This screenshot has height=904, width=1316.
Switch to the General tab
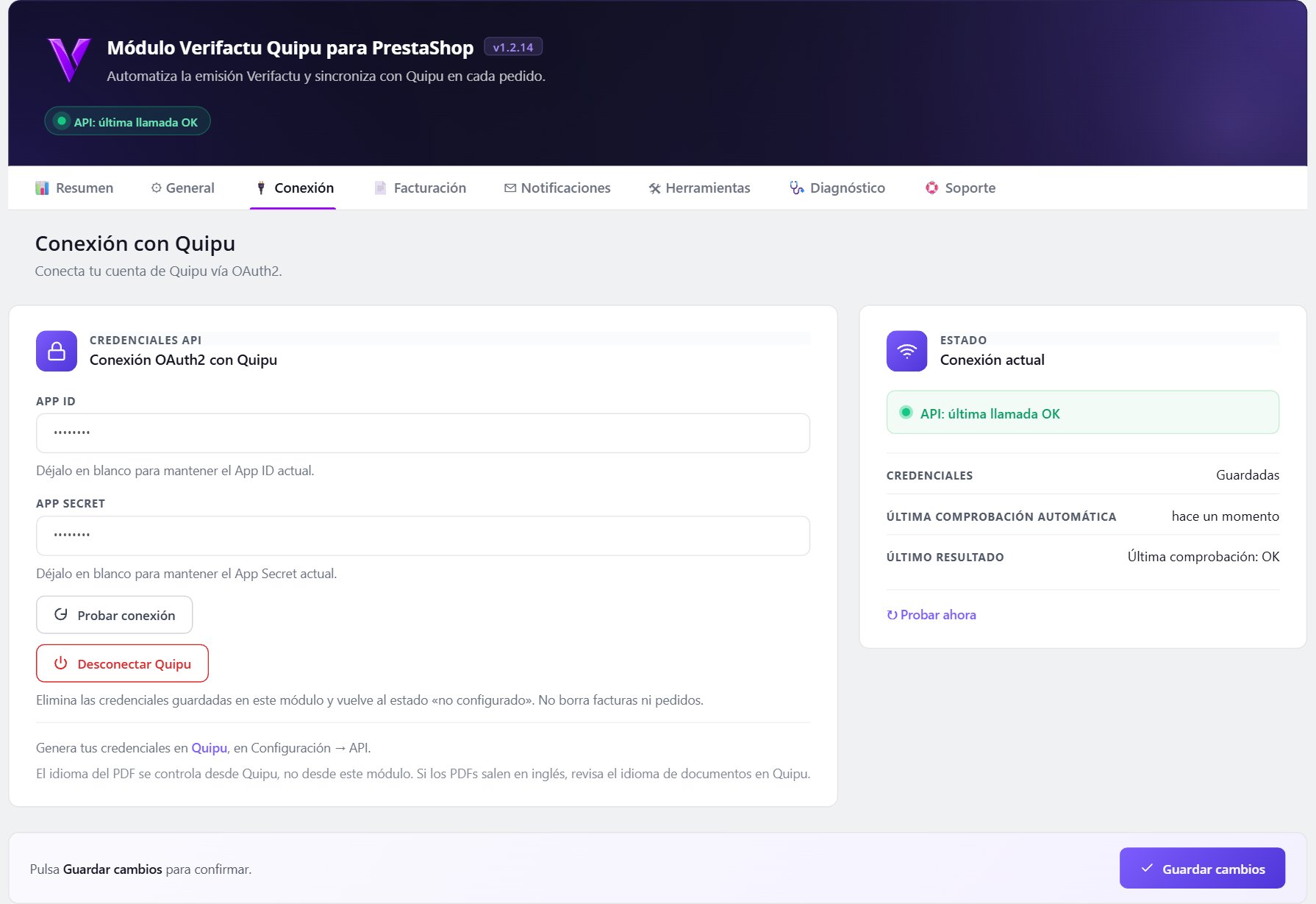(x=182, y=188)
